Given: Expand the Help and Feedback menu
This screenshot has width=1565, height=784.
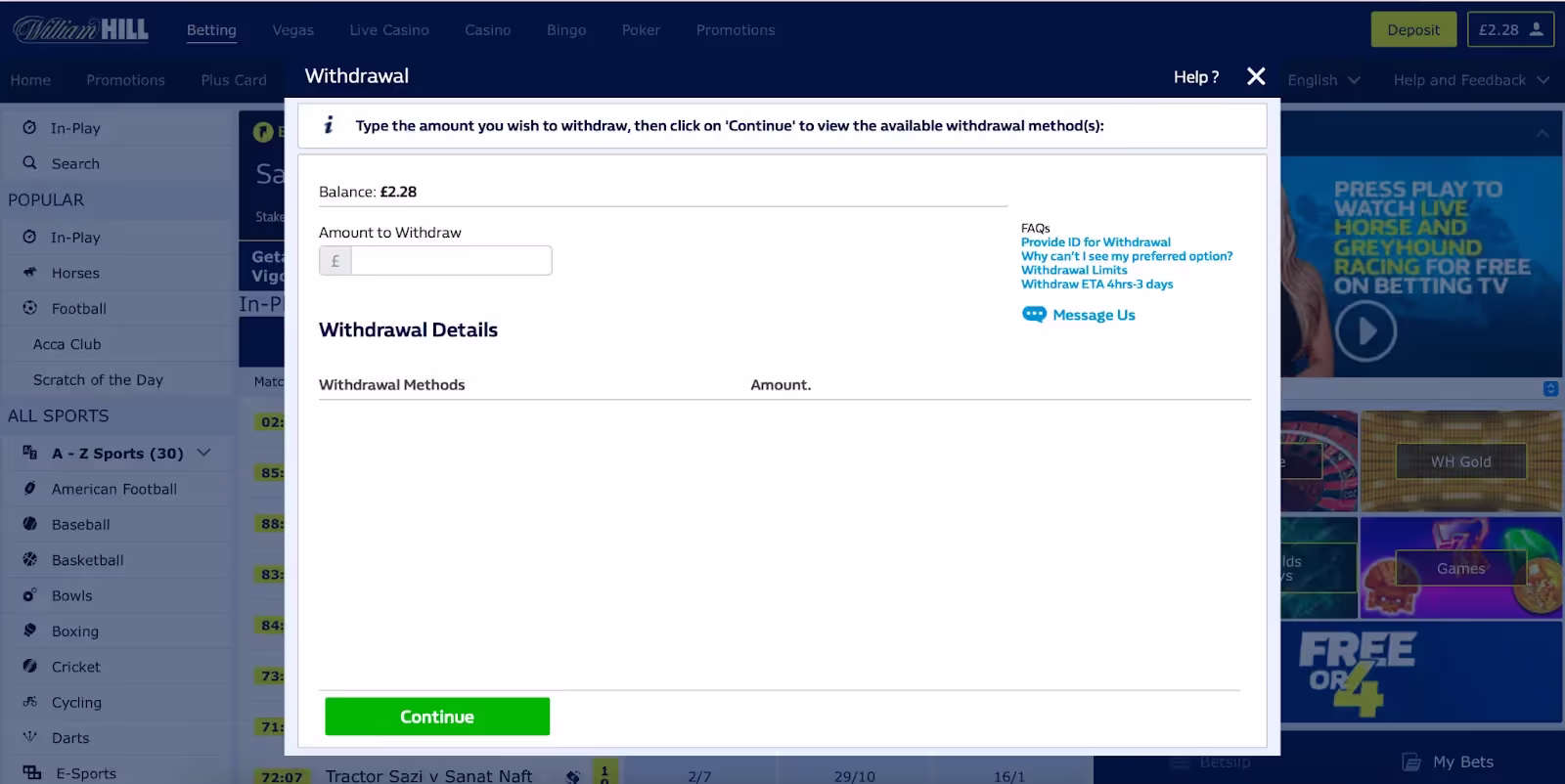Looking at the screenshot, I should click(1471, 80).
